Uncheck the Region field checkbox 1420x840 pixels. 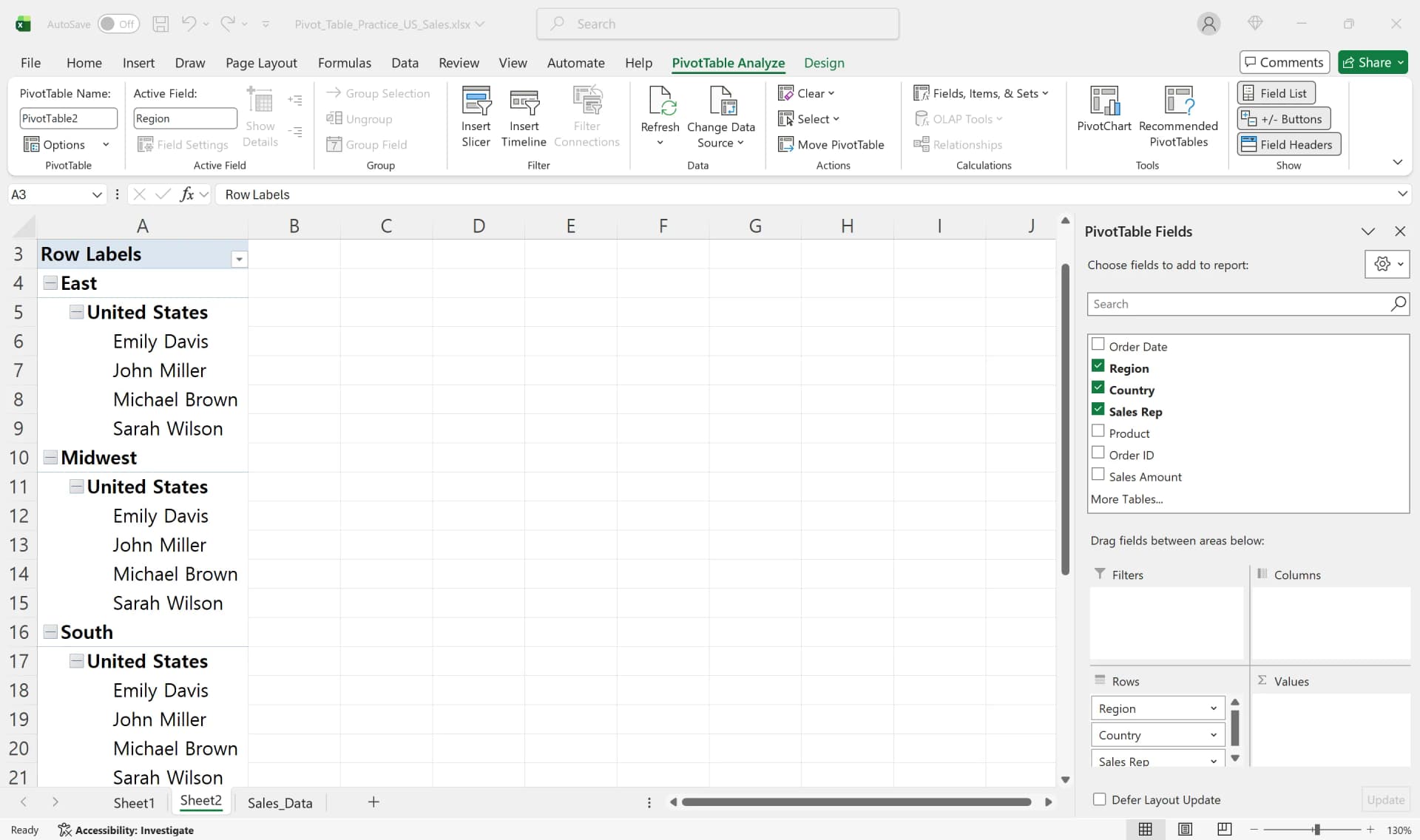pos(1099,365)
